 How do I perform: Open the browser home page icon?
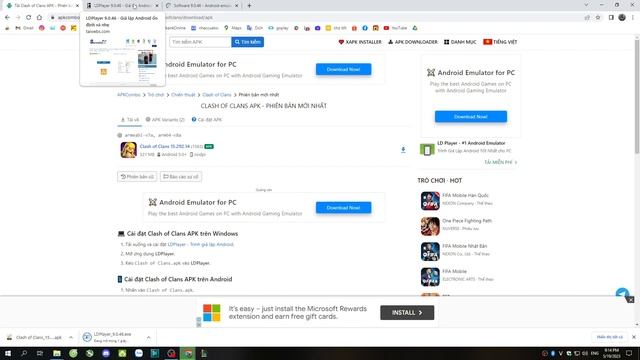pos(39,18)
